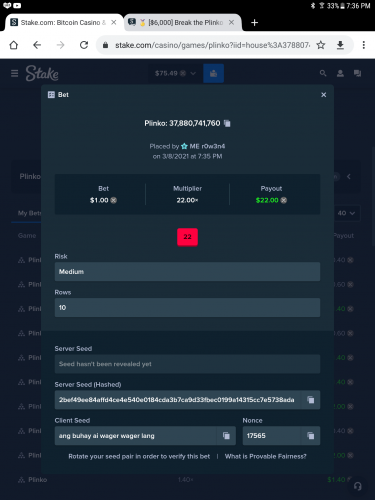Switch to the [$6,000] Break the Plinko tab
Viewport: 375px width, 500px height.
tap(182, 22)
